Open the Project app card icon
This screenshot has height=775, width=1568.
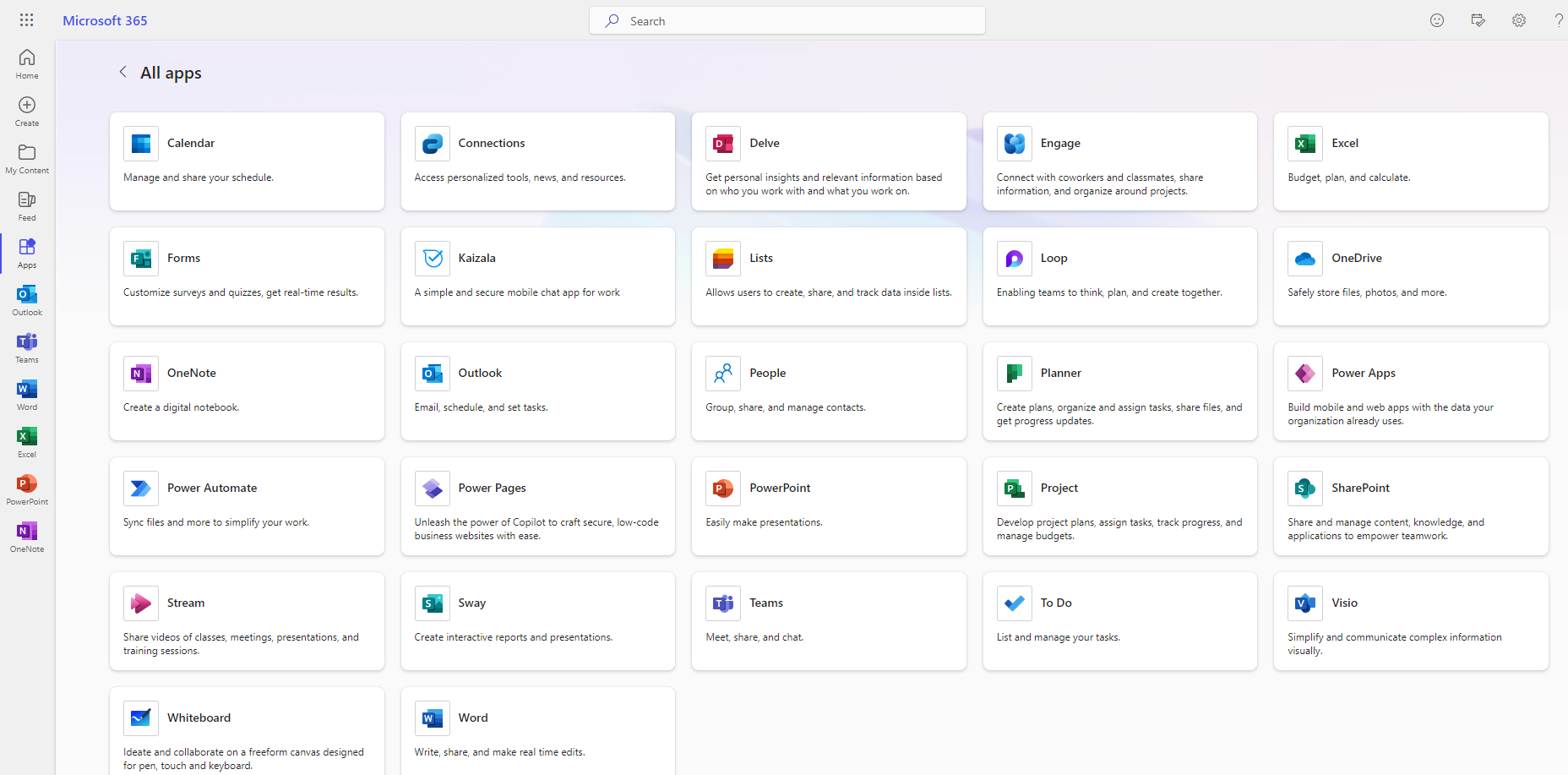1015,488
